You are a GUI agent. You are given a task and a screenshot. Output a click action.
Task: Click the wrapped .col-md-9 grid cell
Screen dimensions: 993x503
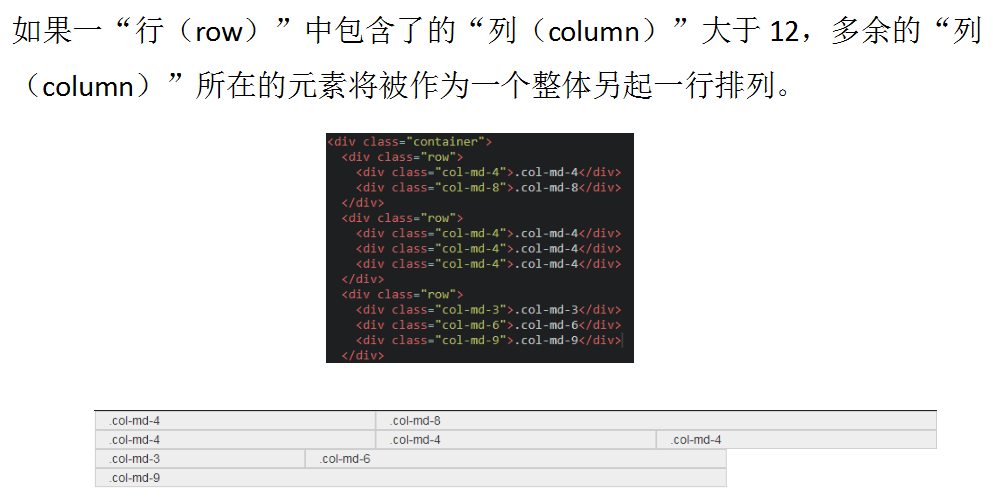(410, 478)
